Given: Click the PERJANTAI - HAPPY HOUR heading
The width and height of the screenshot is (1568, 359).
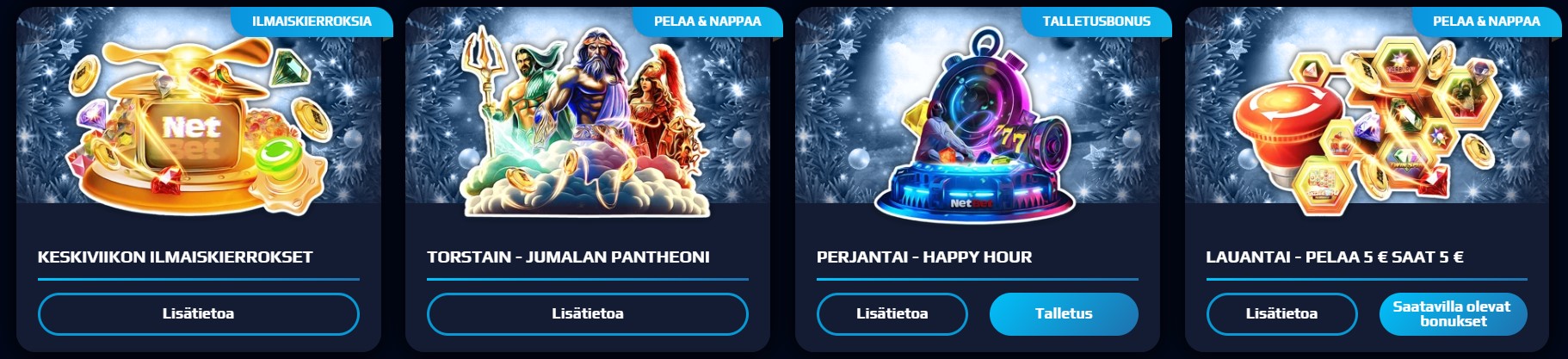Looking at the screenshot, I should (x=924, y=257).
